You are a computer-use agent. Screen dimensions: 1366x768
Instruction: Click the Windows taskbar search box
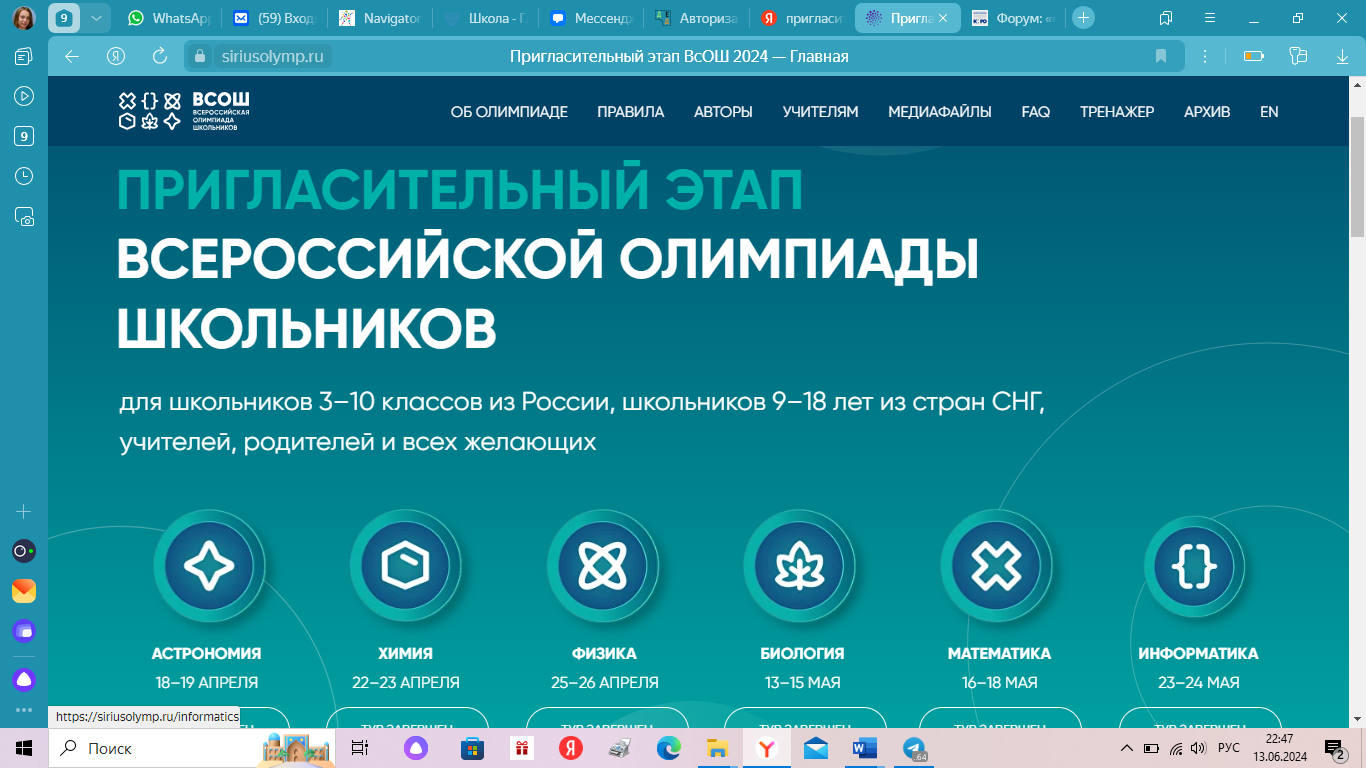pos(192,748)
